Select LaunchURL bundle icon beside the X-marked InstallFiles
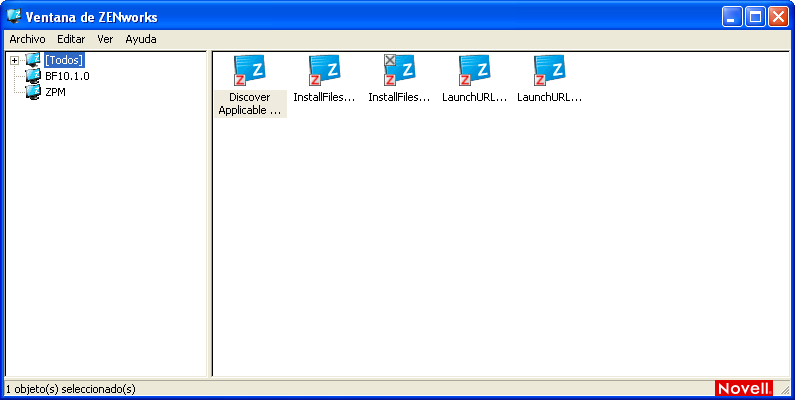Screen dimensions: 795x400 click(475, 70)
